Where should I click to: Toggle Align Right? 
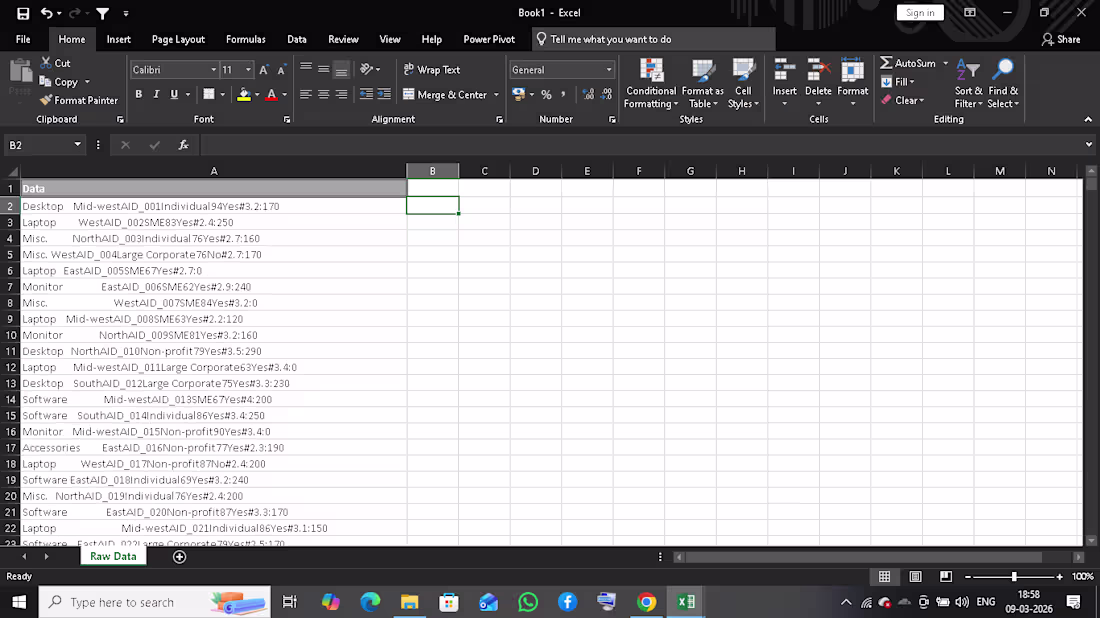click(341, 94)
